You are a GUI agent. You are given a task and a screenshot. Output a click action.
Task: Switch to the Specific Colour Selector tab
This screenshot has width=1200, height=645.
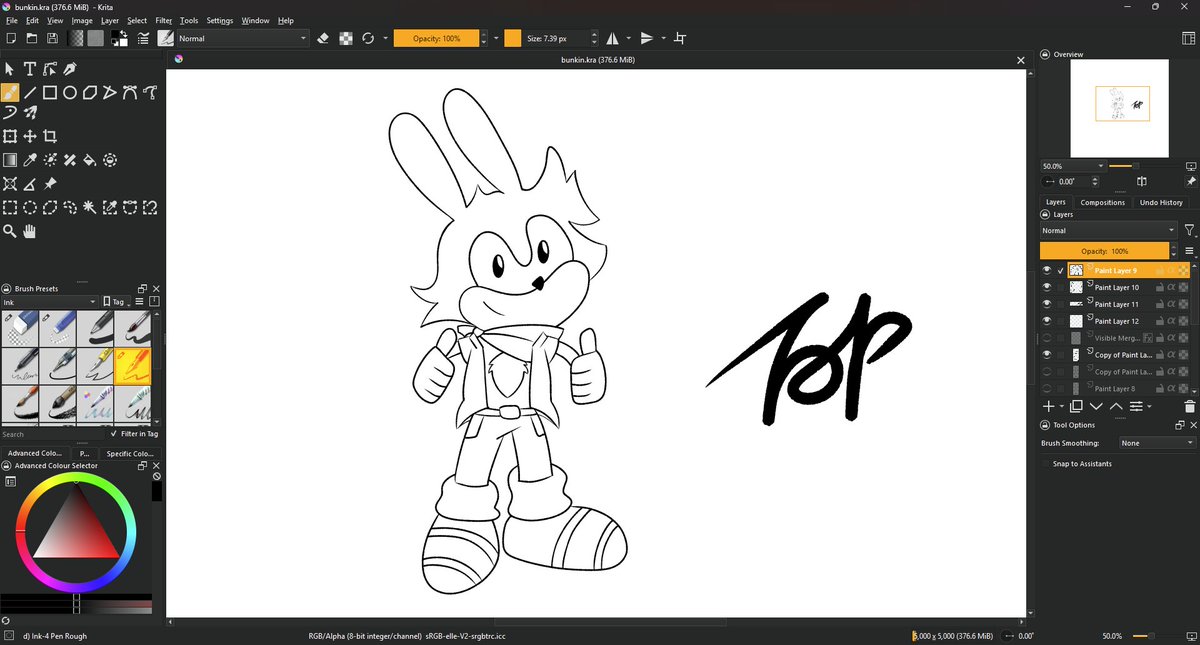(x=128, y=453)
